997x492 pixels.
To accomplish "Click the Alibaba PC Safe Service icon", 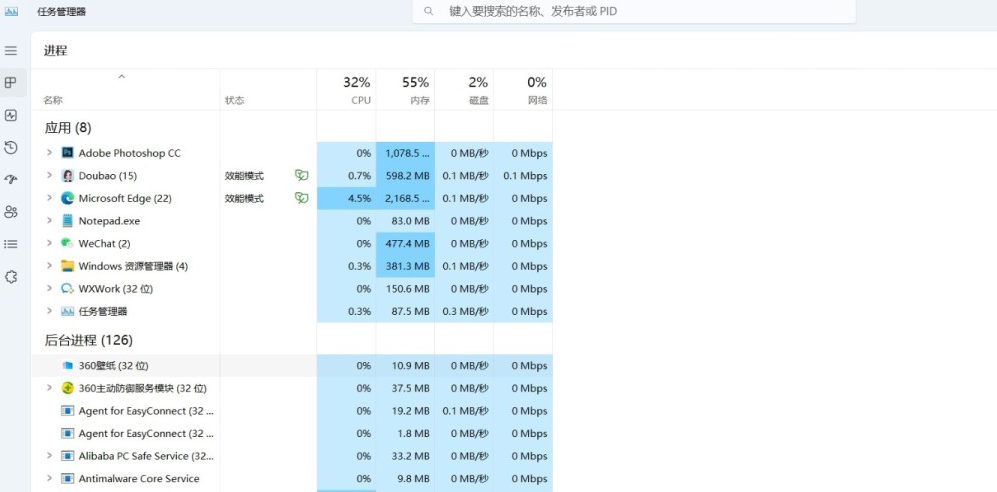I will [67, 456].
